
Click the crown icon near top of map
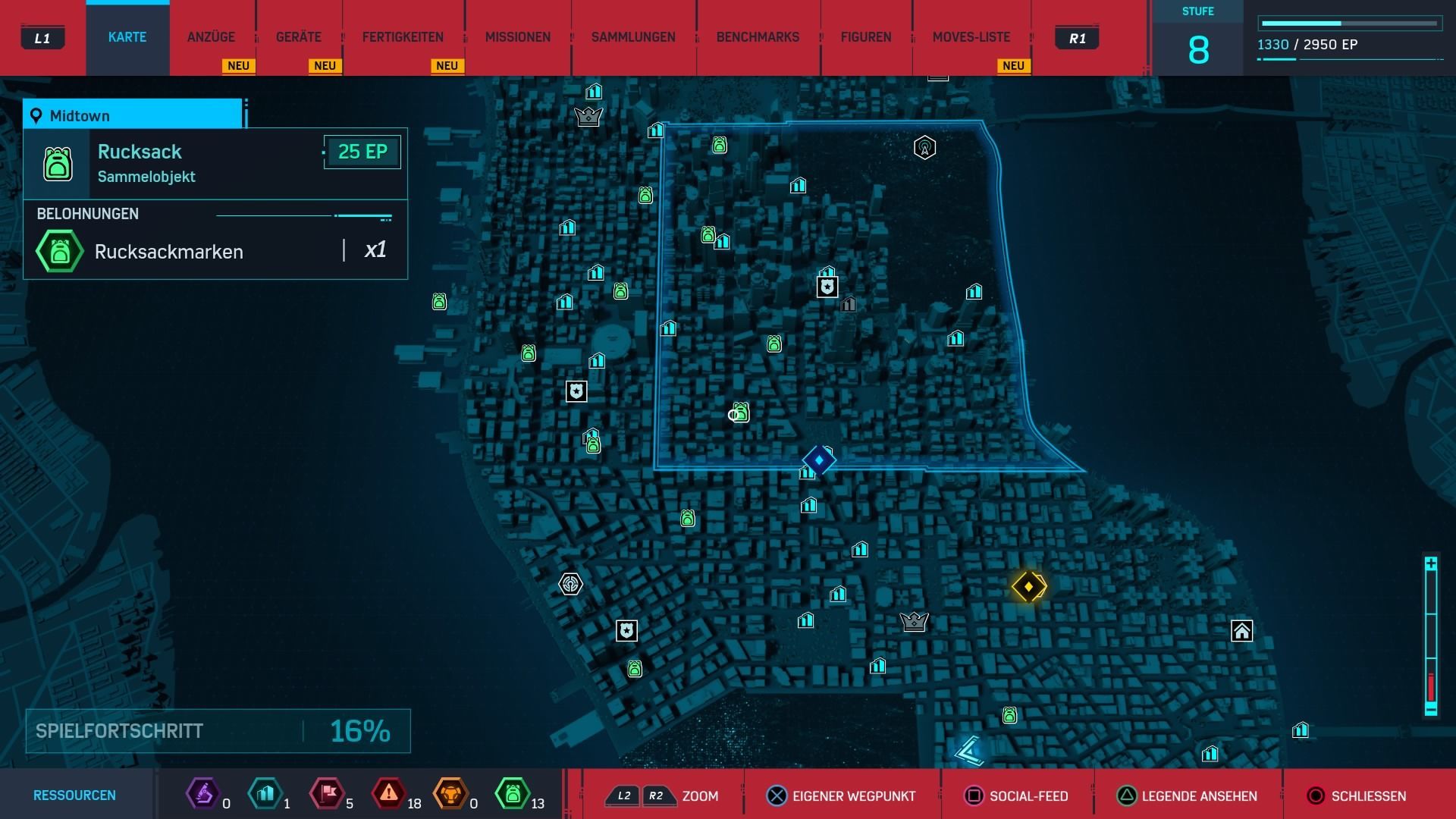(x=588, y=116)
